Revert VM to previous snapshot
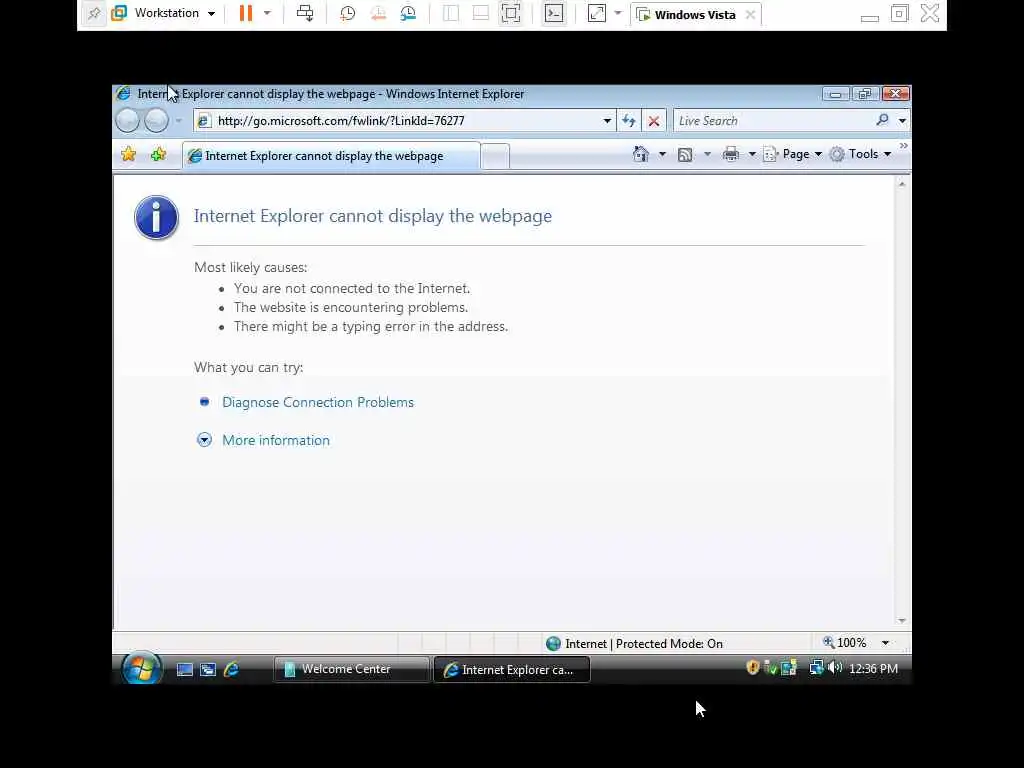Screen dimensions: 1024x768 [378, 14]
